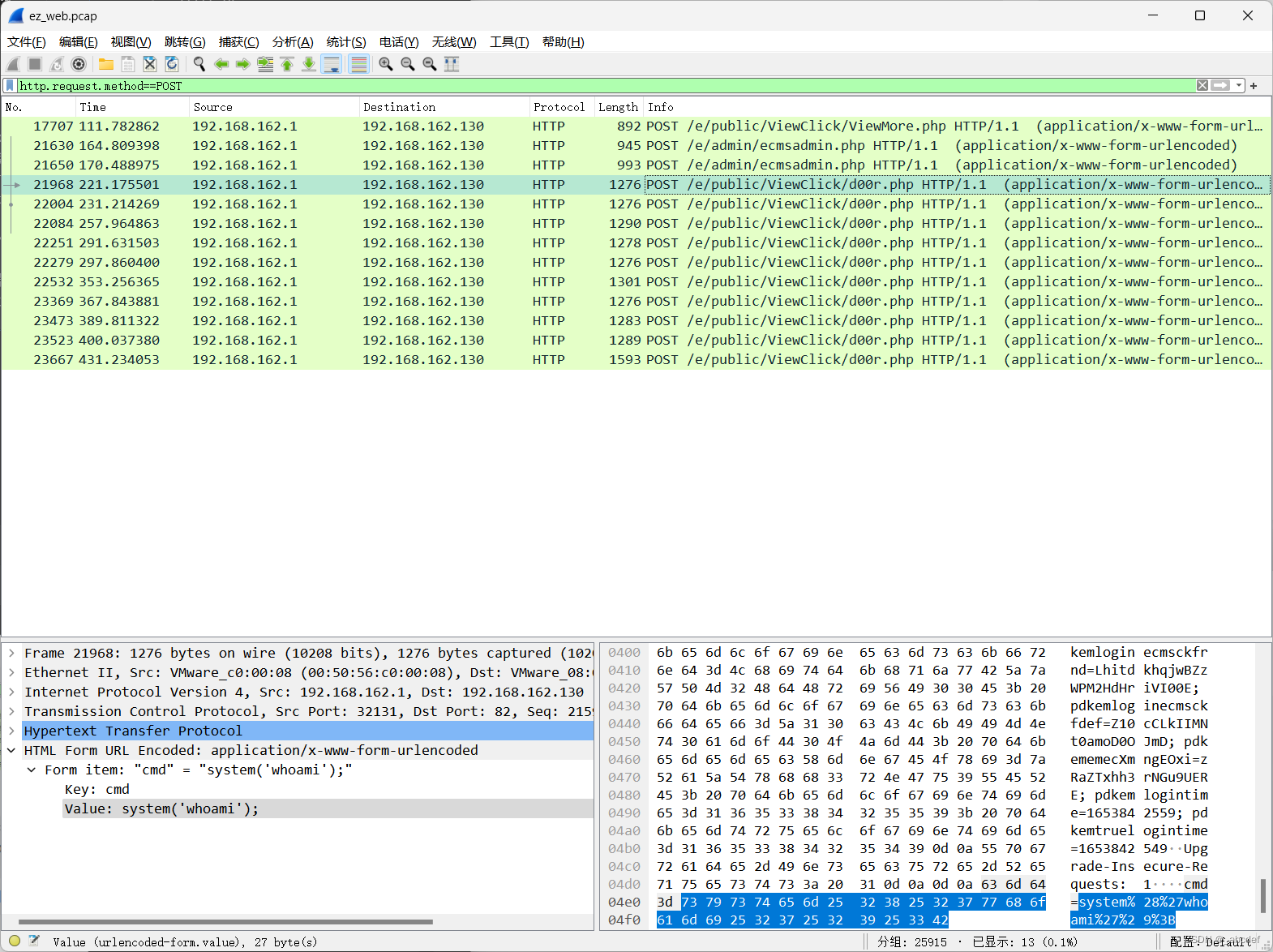1273x952 pixels.
Task: Open the 统计(S) menu
Action: point(346,42)
